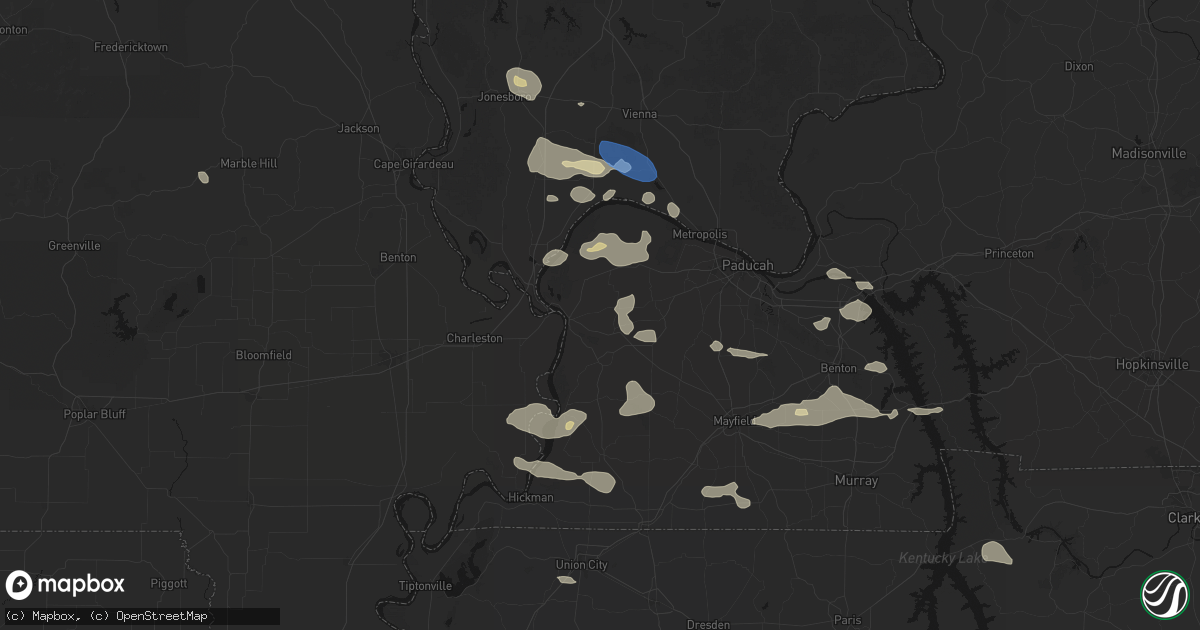Click the Benton label near Kentucky Lake
The image size is (1200, 630).
click(x=838, y=368)
